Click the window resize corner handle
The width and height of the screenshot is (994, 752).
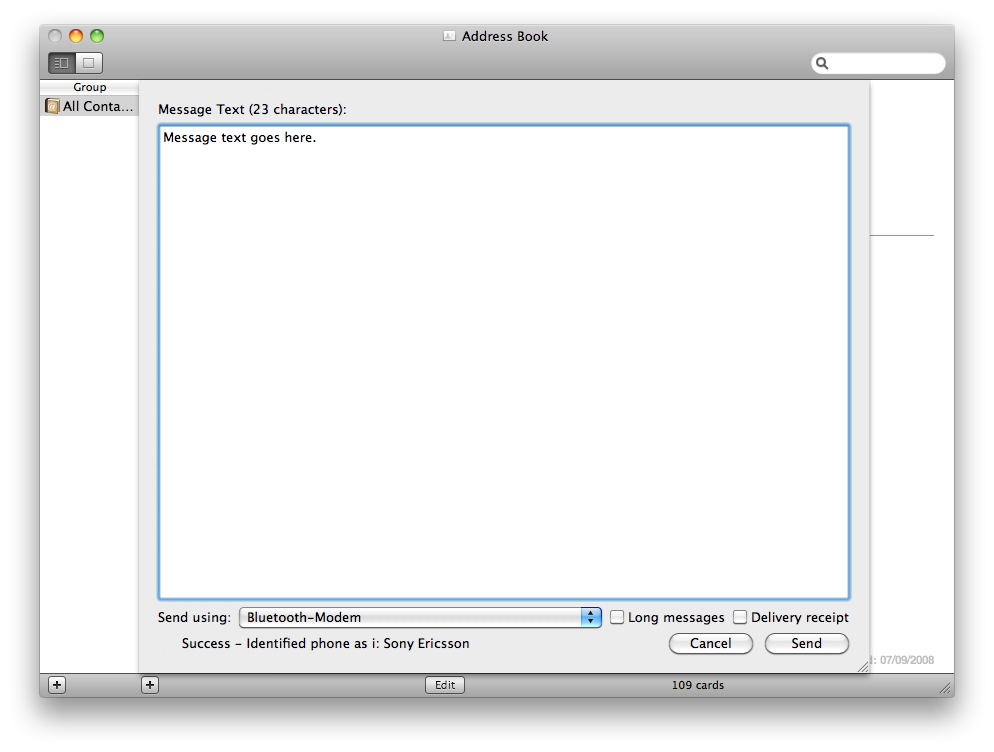(x=945, y=688)
